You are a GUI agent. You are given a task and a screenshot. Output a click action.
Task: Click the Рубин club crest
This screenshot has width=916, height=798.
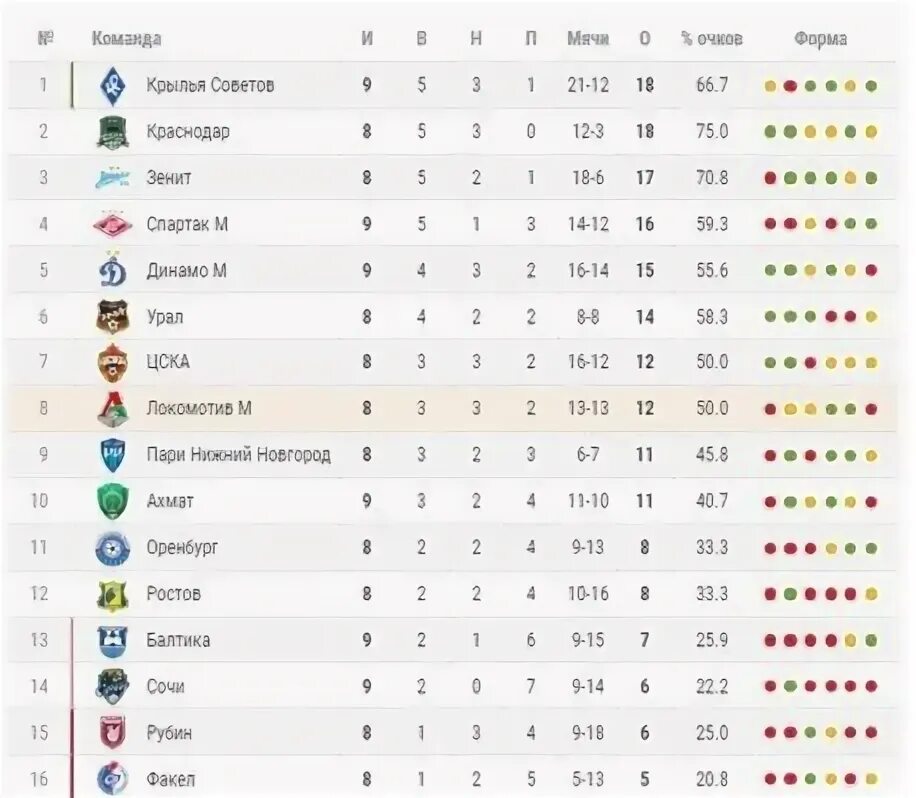(x=112, y=733)
